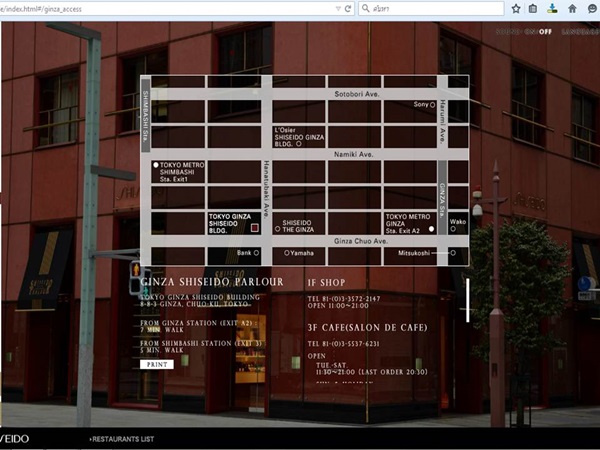Click the SHIMBASHI Sta. gray bar
Screen dimensions: 600x450
(145, 116)
